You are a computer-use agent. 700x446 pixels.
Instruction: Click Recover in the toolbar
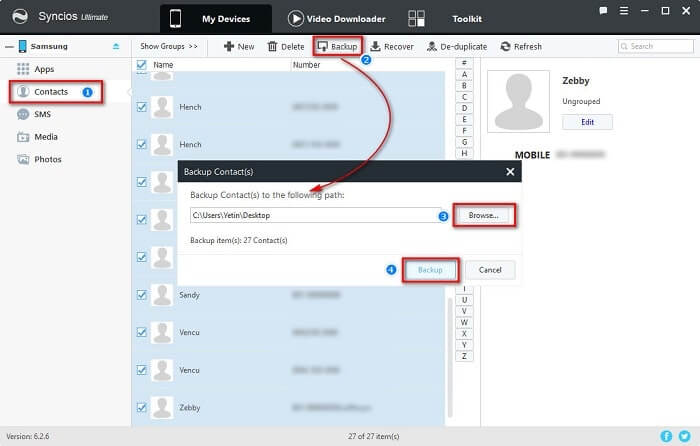(x=392, y=46)
